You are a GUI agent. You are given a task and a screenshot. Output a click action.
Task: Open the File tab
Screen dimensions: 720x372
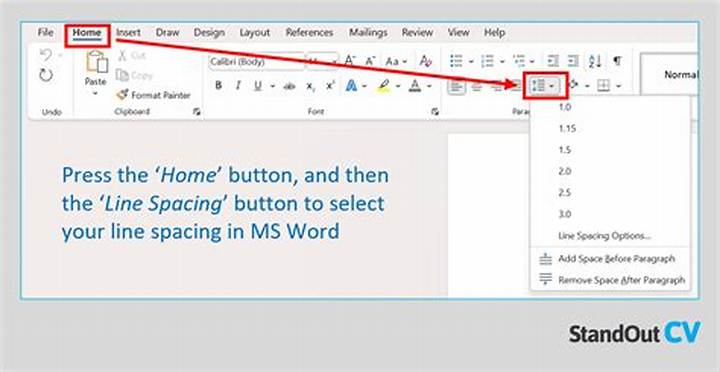(45, 33)
